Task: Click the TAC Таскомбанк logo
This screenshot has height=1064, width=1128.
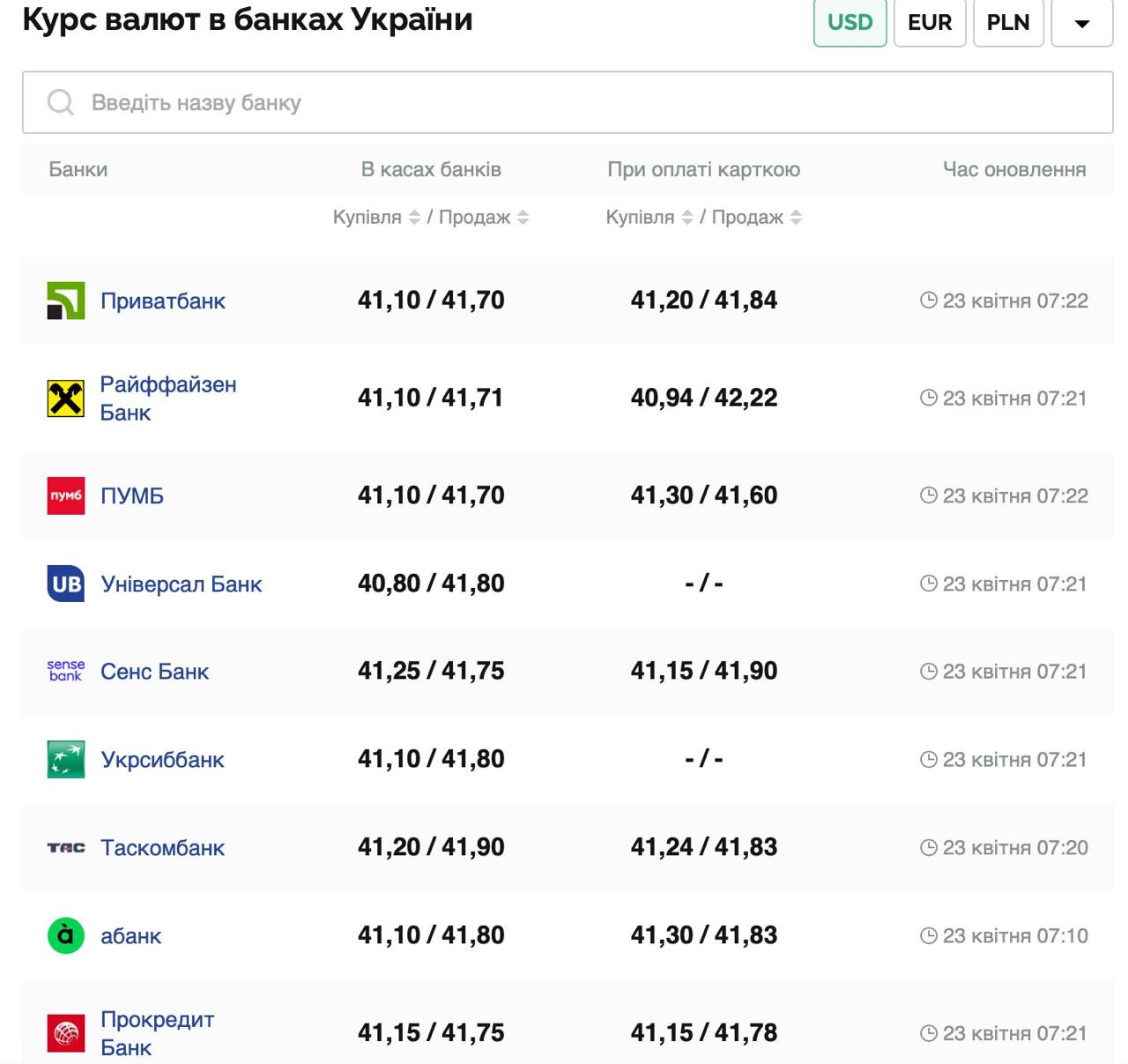Action: (66, 847)
